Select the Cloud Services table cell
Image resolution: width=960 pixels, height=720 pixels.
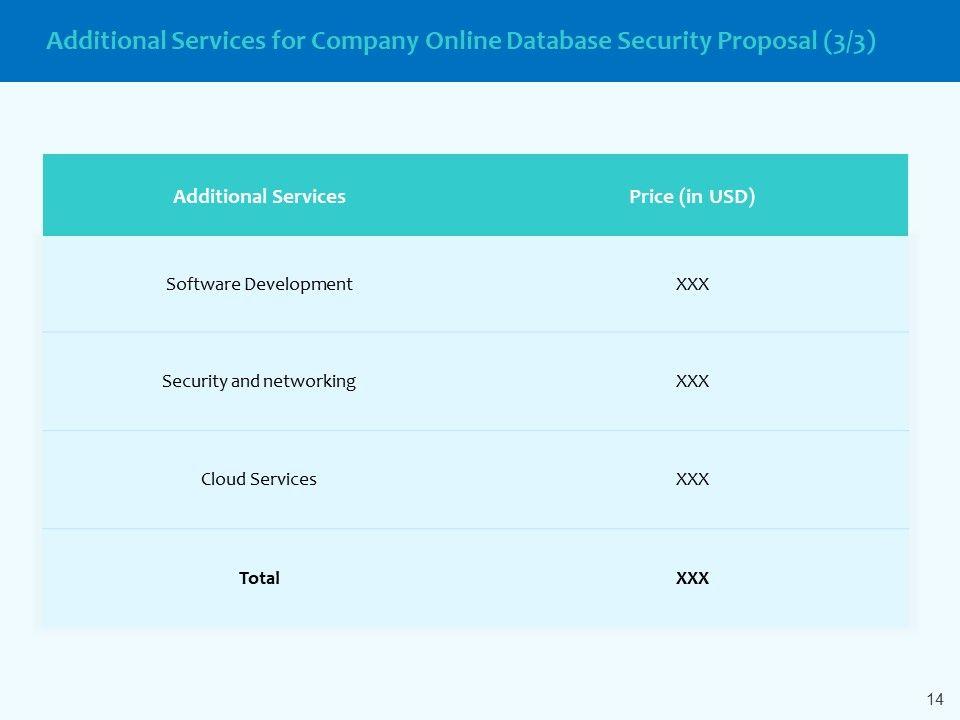click(259, 479)
